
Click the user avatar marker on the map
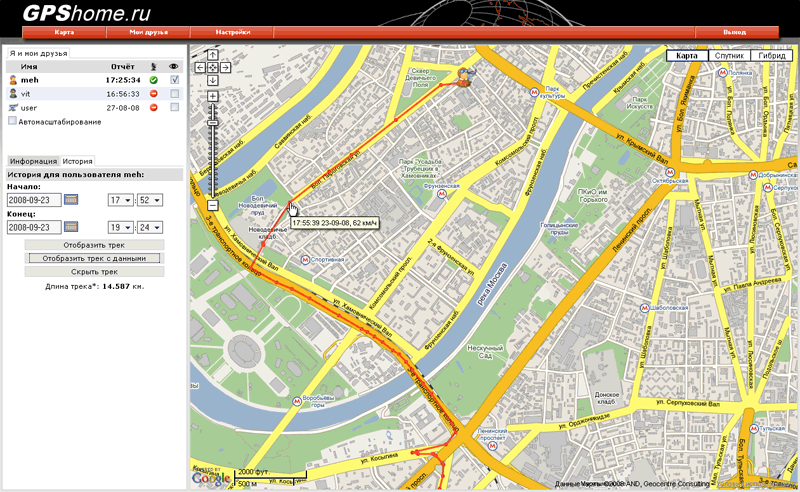point(465,77)
